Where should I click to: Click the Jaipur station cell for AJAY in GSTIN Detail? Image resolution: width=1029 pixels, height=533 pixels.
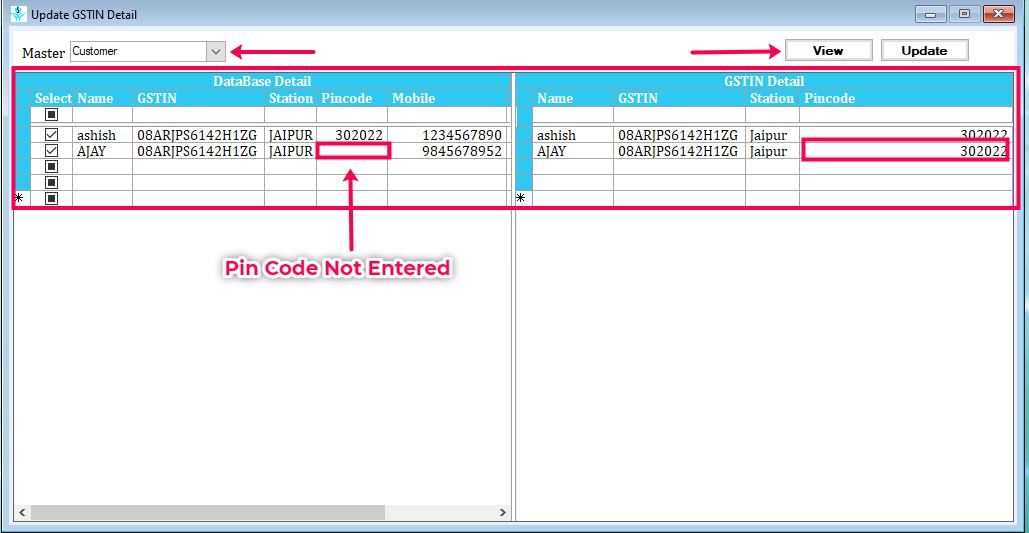[772, 151]
